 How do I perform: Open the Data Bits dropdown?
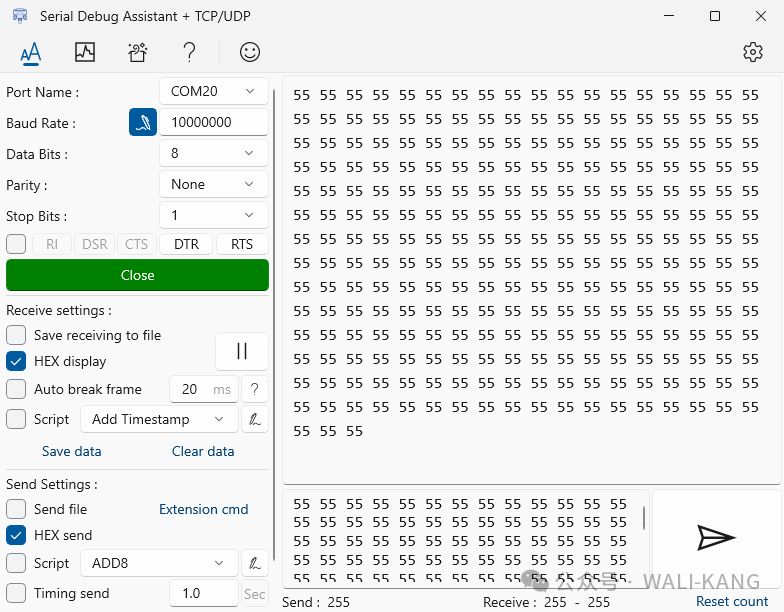point(214,153)
